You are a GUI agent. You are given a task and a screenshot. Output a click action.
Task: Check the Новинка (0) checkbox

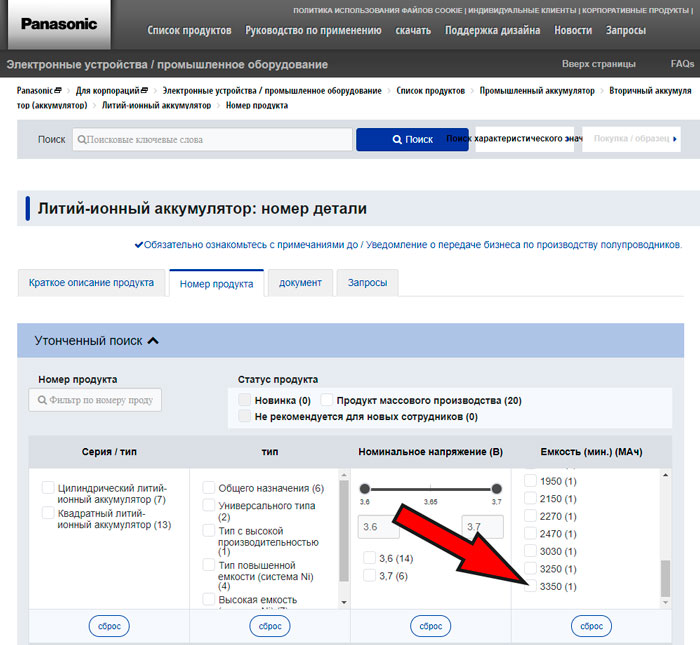click(244, 399)
